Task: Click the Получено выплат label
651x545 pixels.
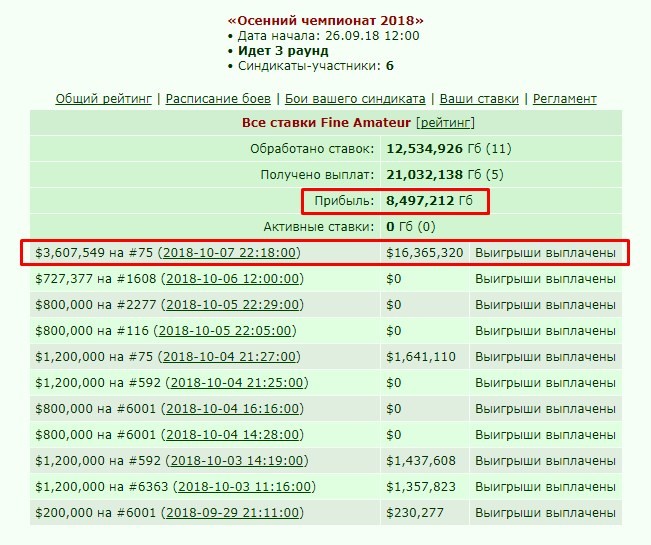Action: (x=317, y=175)
